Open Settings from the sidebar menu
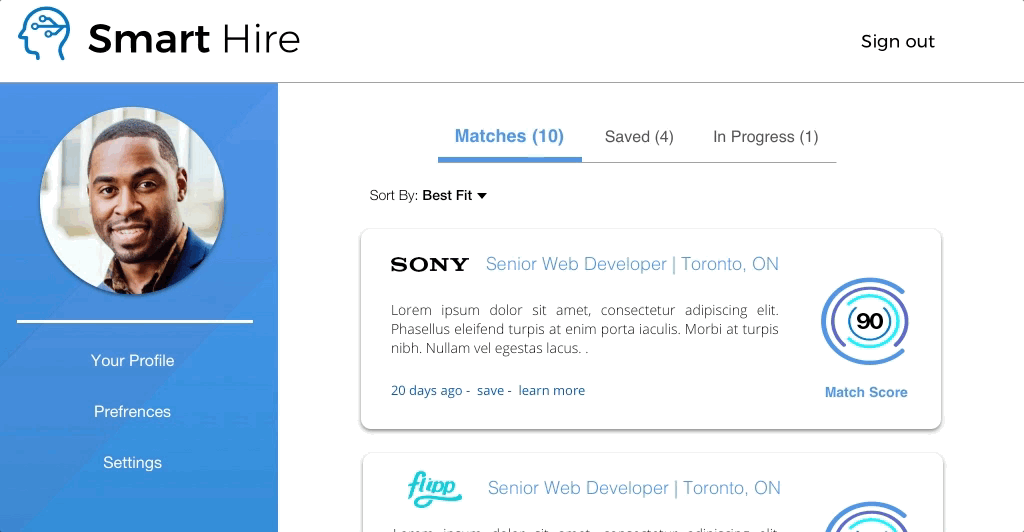Viewport: 1024px width, 532px height. (132, 463)
